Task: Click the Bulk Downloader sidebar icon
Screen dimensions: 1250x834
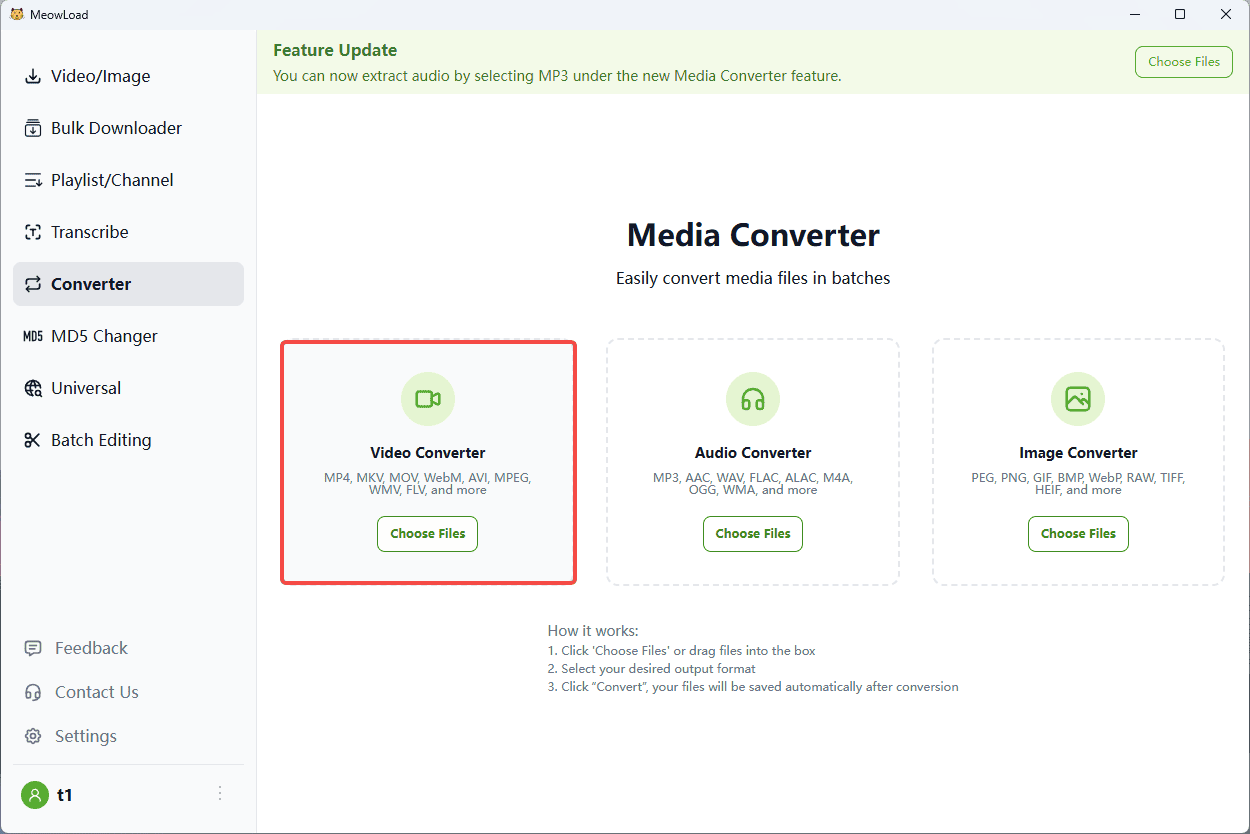Action: 33,129
